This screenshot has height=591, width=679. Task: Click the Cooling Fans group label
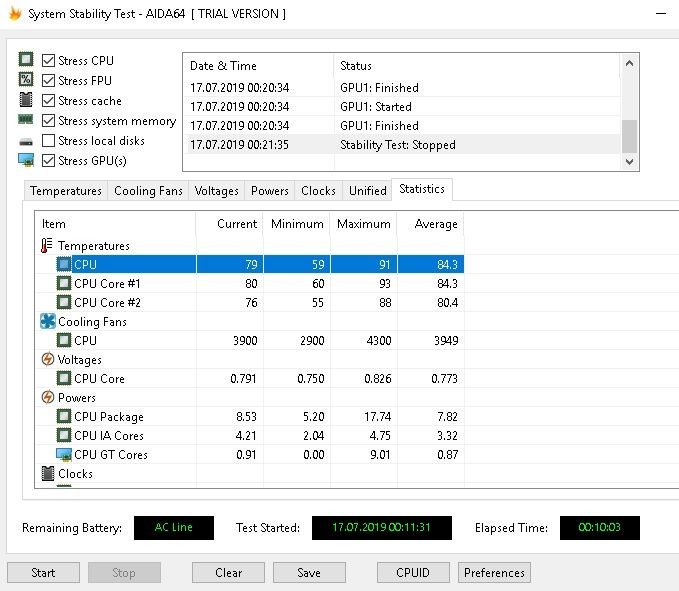pyautogui.click(x=92, y=322)
